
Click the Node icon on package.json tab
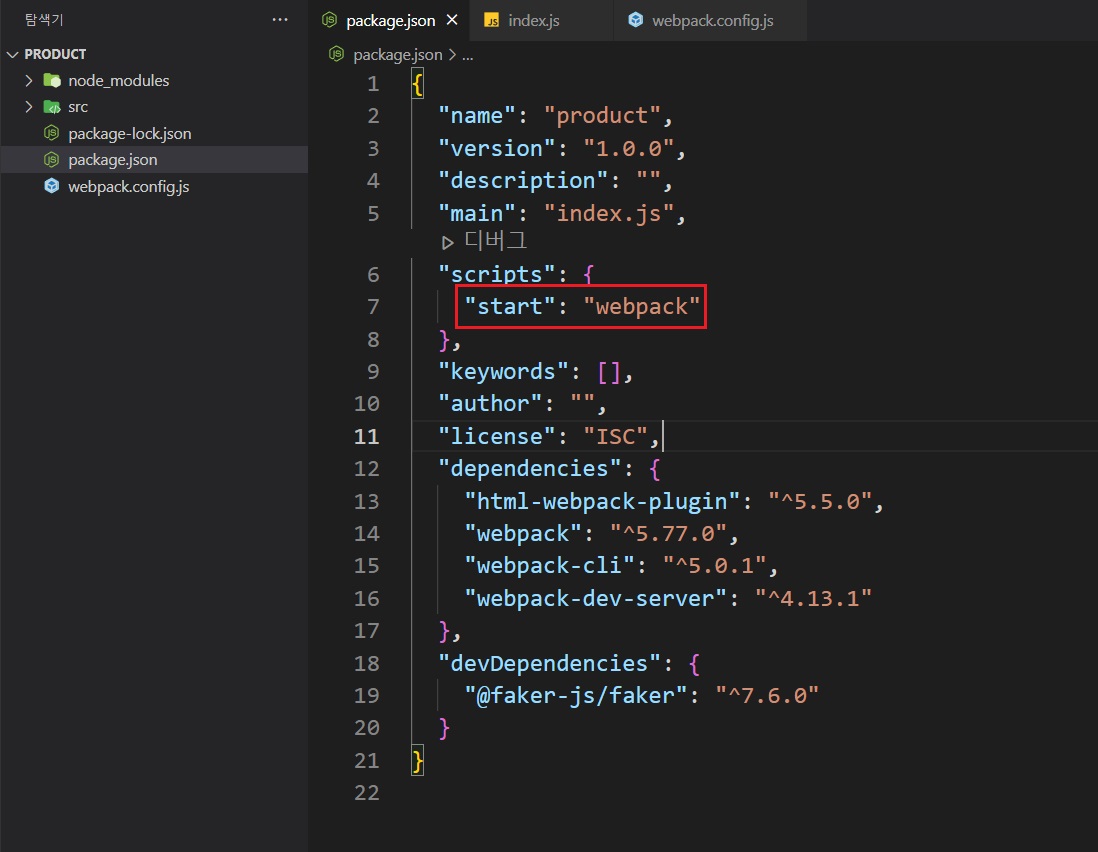(x=329, y=20)
